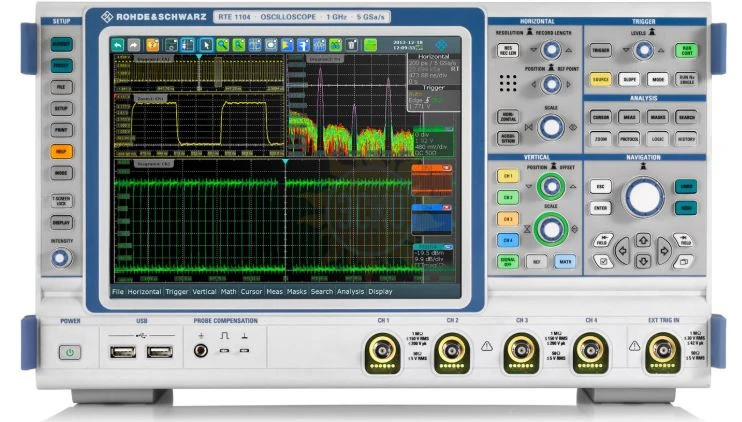Push the Field previous navigation key
The width and height of the screenshot is (742, 422).
tap(602, 240)
